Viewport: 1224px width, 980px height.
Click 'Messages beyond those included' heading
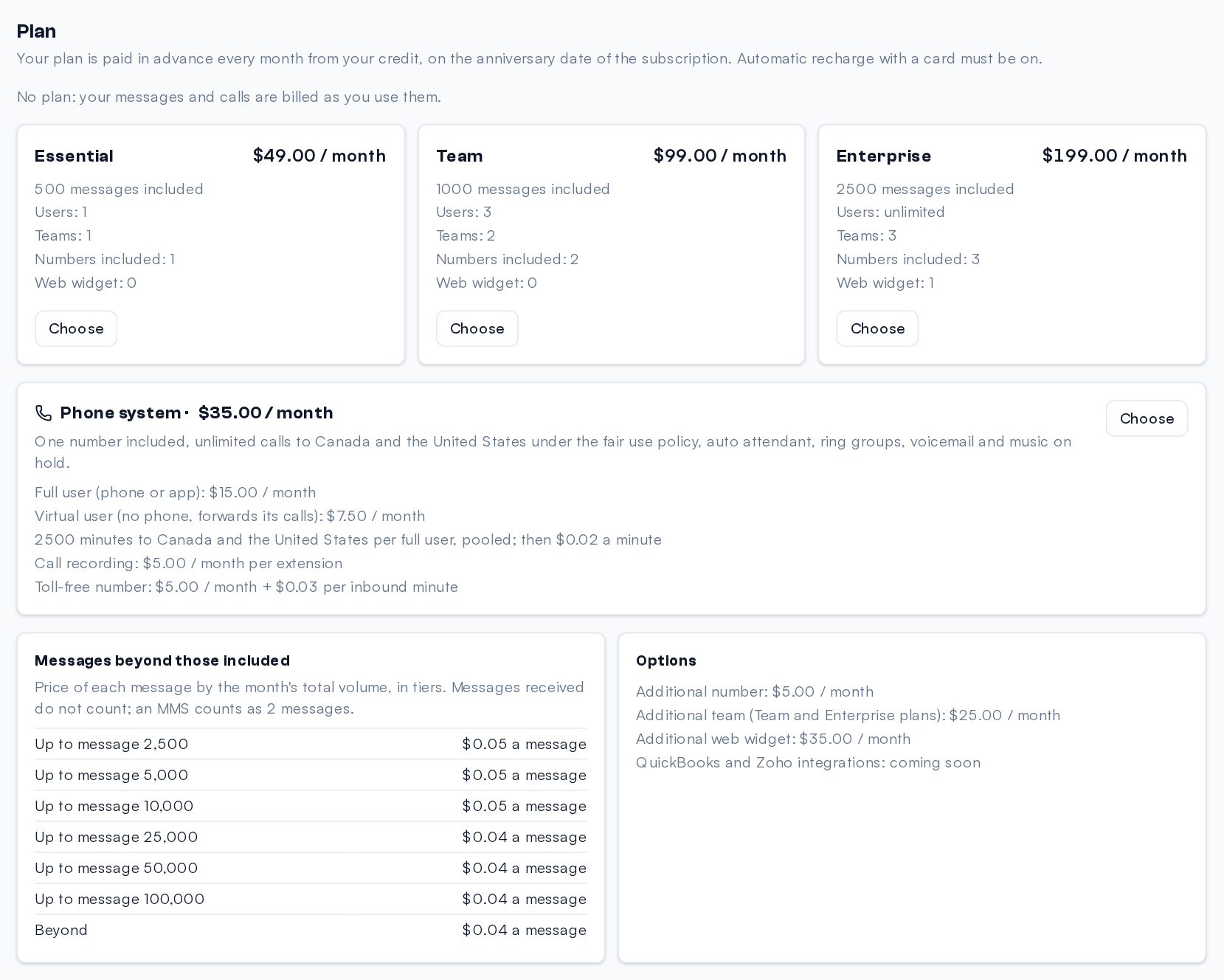tap(162, 660)
